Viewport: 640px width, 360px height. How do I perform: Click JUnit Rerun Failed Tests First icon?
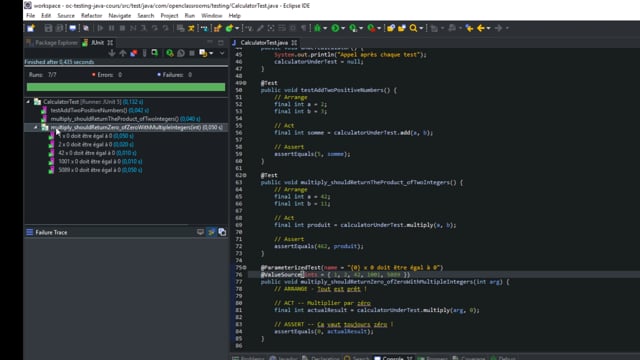coord(181,53)
